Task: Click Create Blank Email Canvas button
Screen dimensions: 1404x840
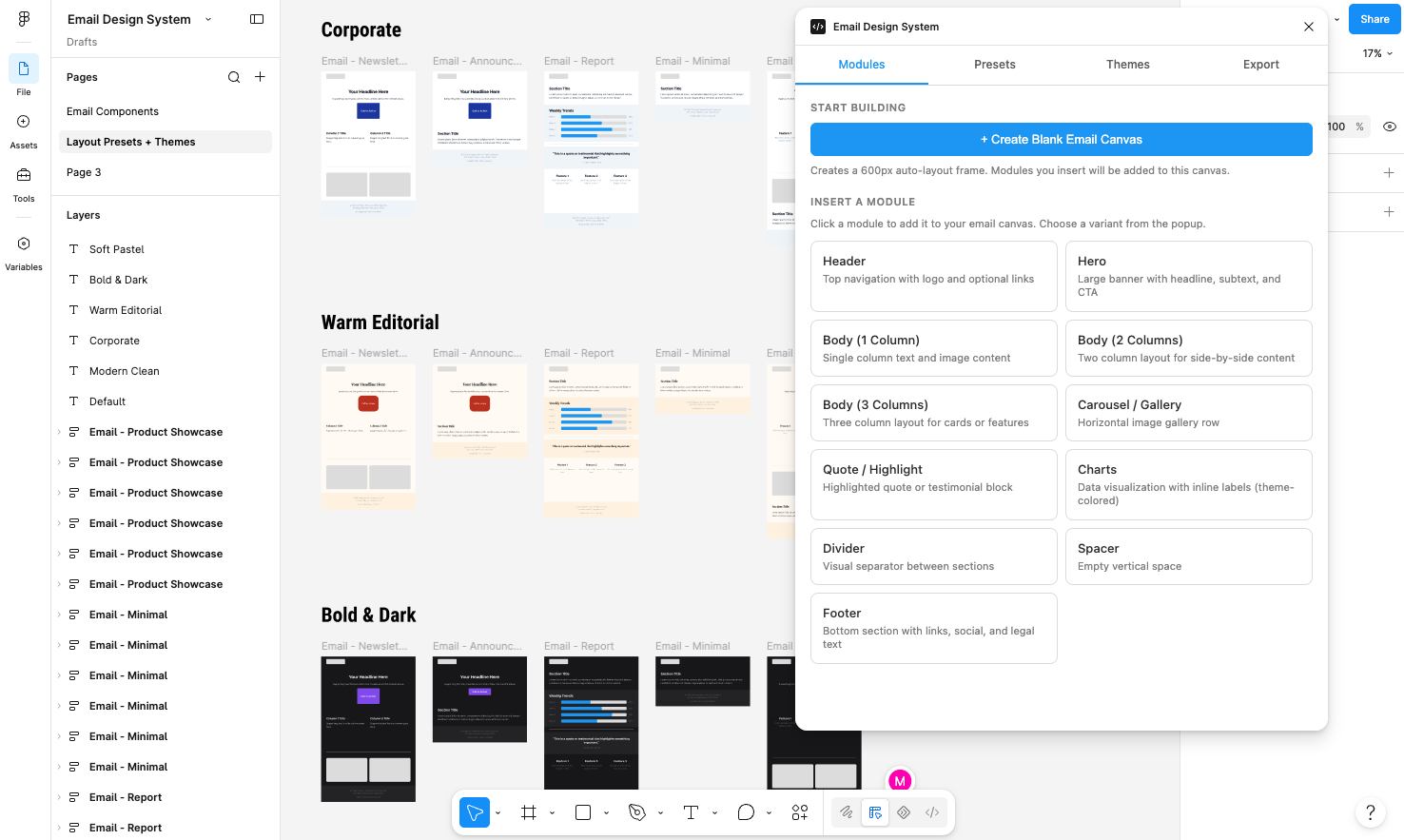Action: pyautogui.click(x=1062, y=139)
